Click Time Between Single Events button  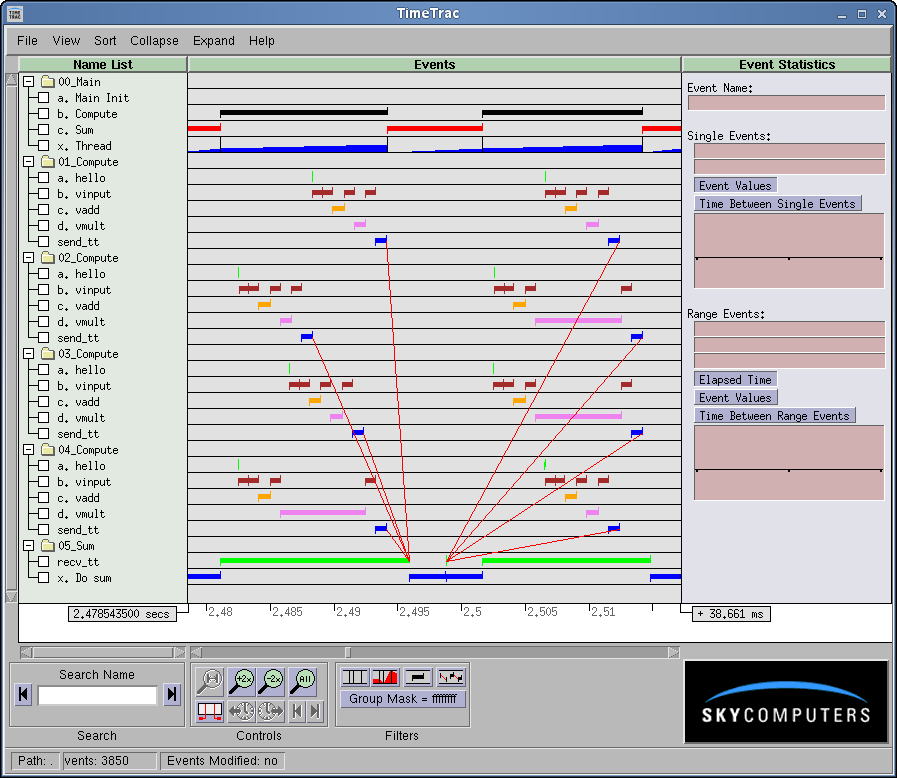point(777,204)
